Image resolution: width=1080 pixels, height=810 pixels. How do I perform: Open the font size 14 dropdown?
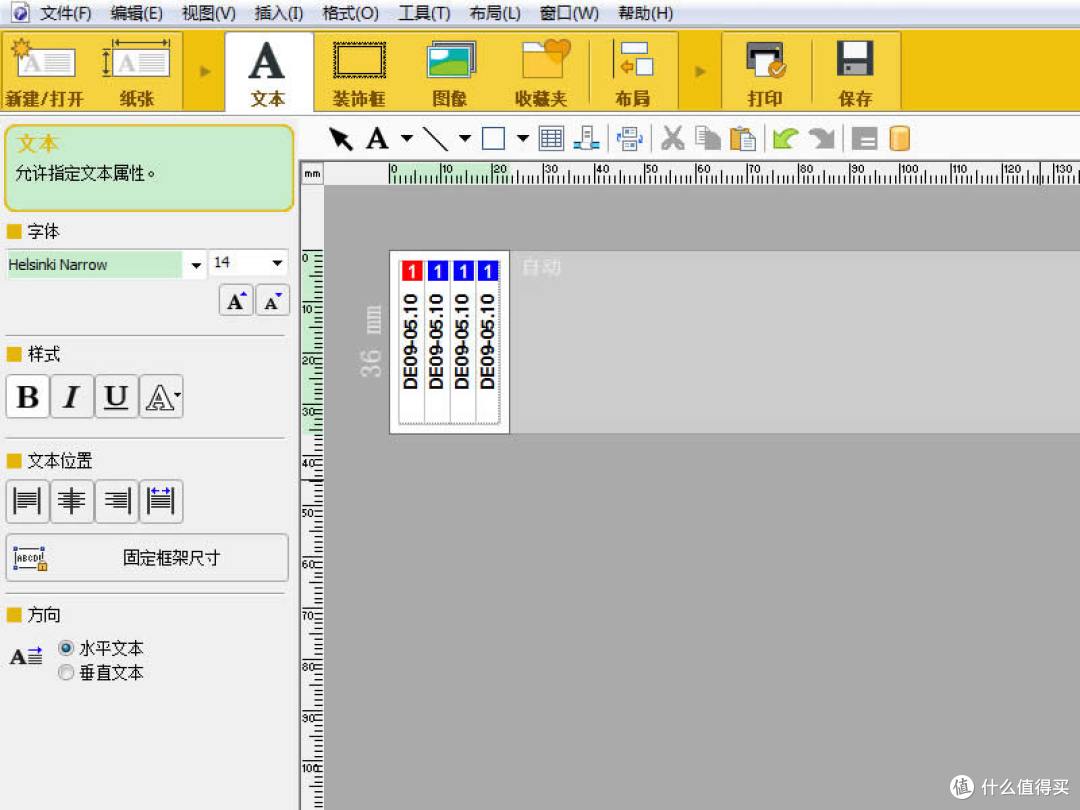277,263
